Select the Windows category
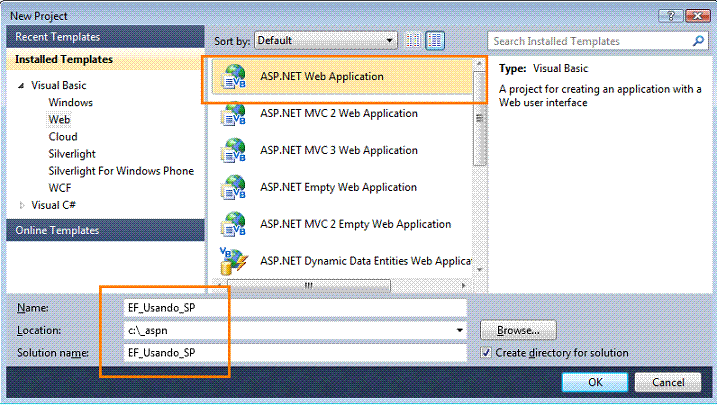 pyautogui.click(x=71, y=102)
